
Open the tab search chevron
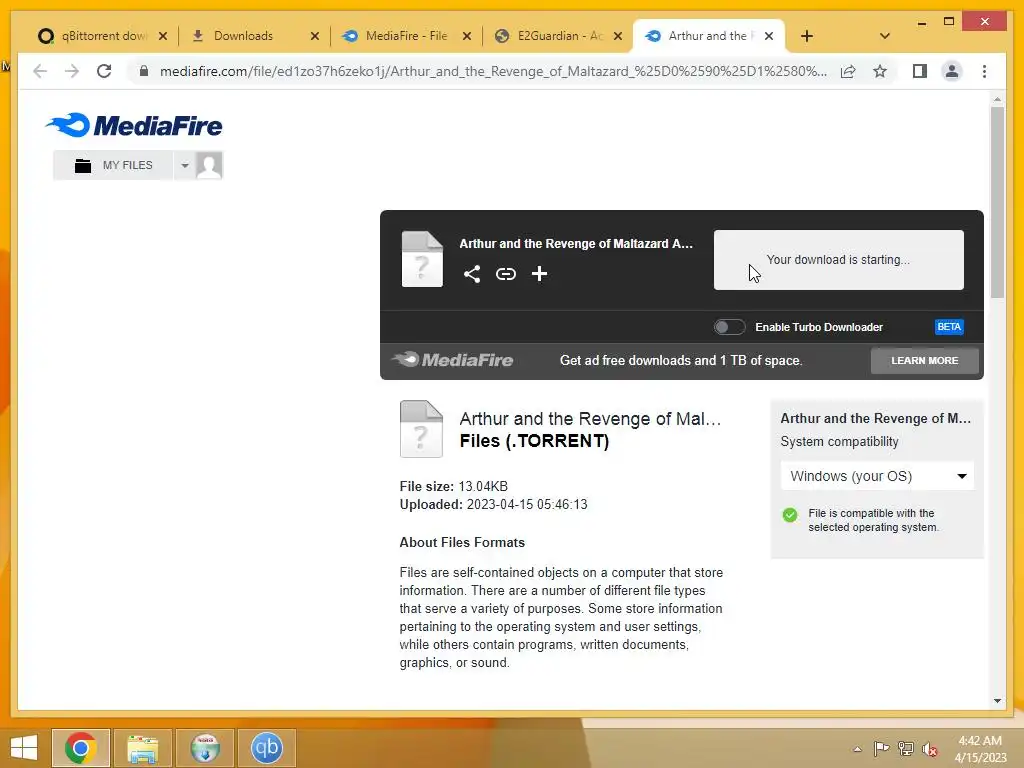coord(884,36)
